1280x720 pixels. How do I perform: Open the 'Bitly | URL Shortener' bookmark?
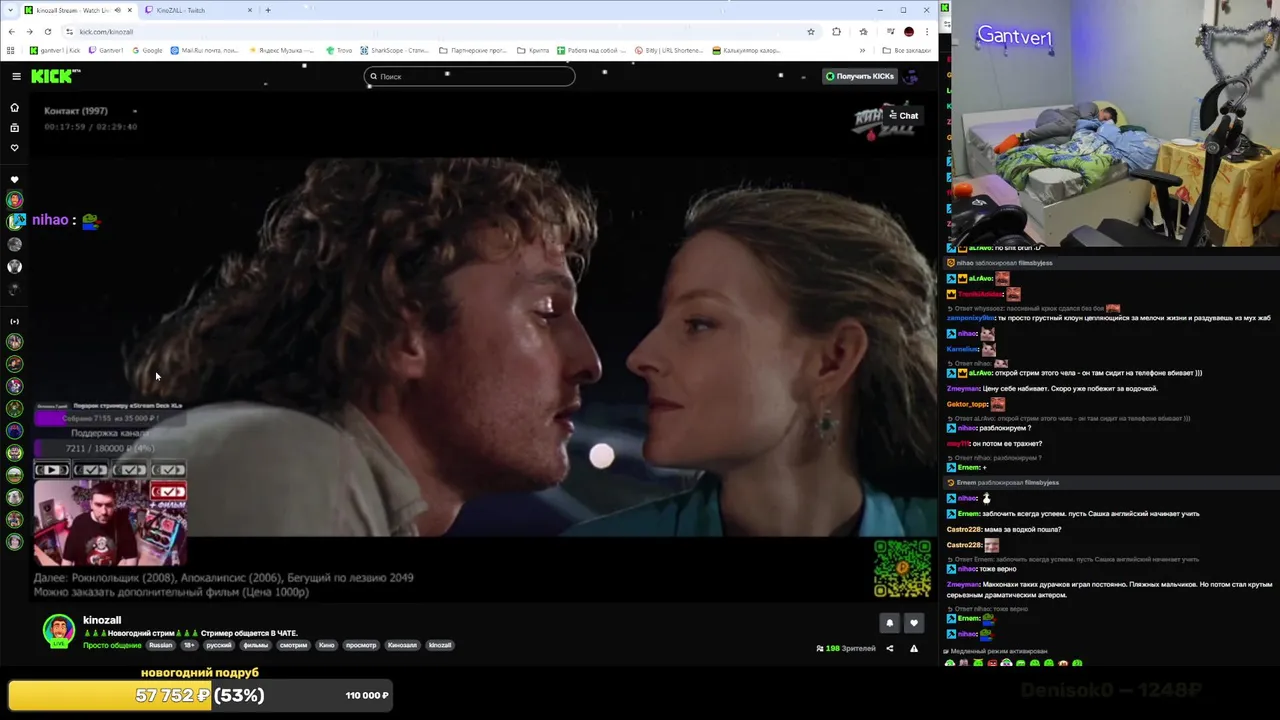click(x=670, y=50)
